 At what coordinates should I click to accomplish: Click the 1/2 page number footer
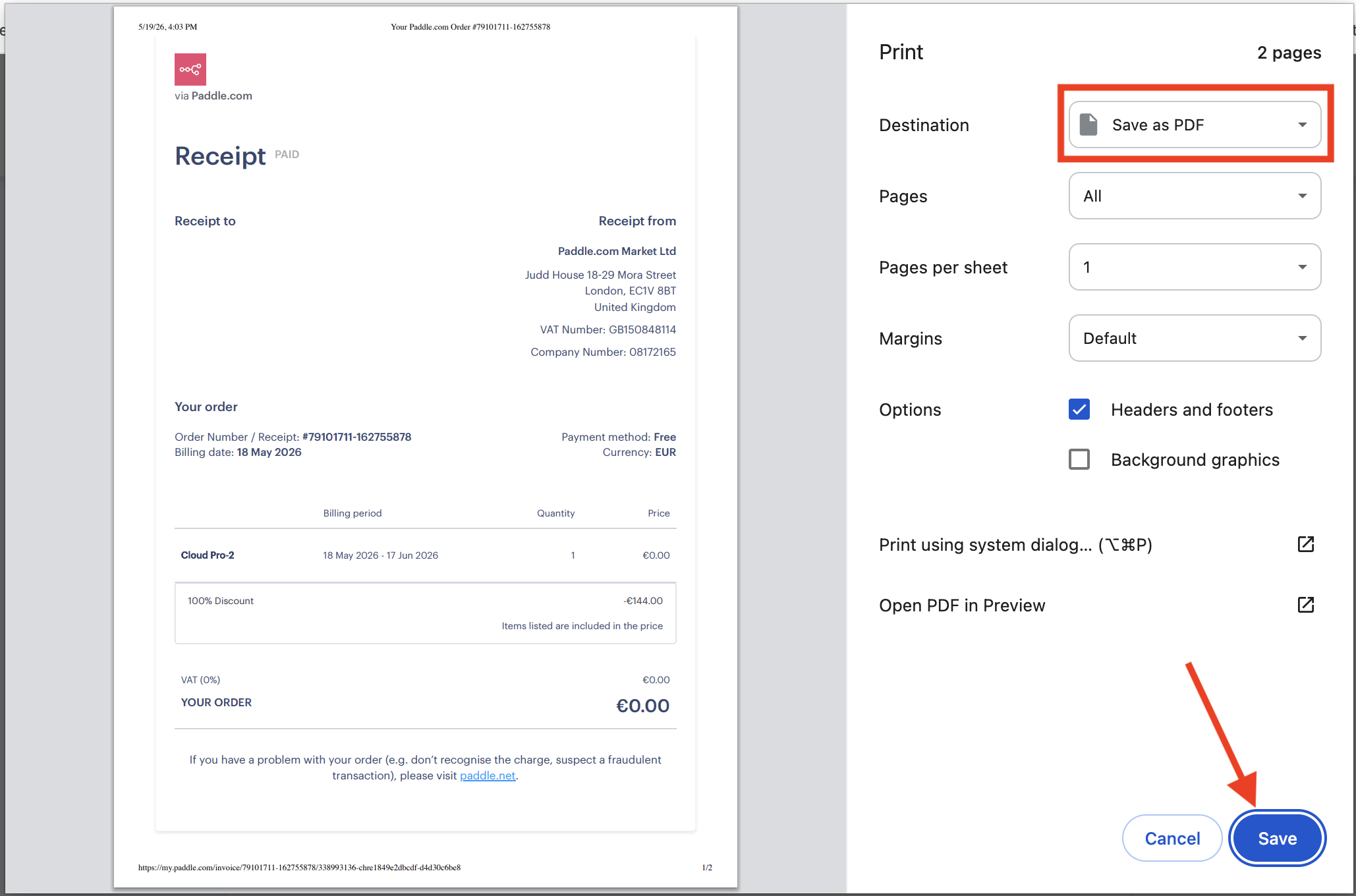point(707,868)
